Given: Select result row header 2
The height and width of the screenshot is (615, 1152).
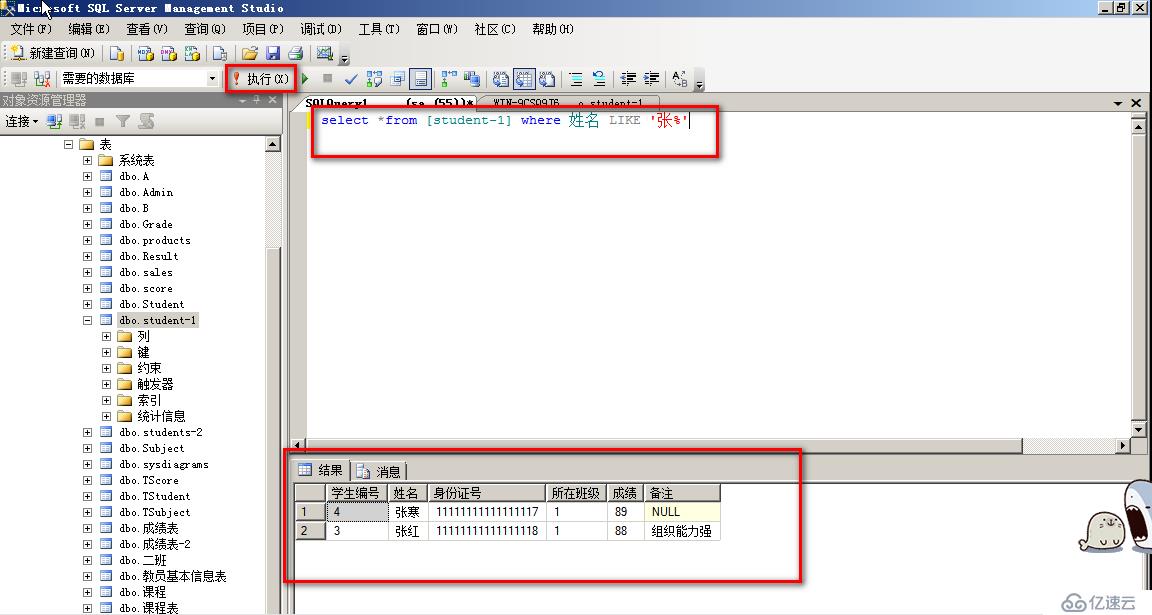Looking at the screenshot, I should coord(310,531).
